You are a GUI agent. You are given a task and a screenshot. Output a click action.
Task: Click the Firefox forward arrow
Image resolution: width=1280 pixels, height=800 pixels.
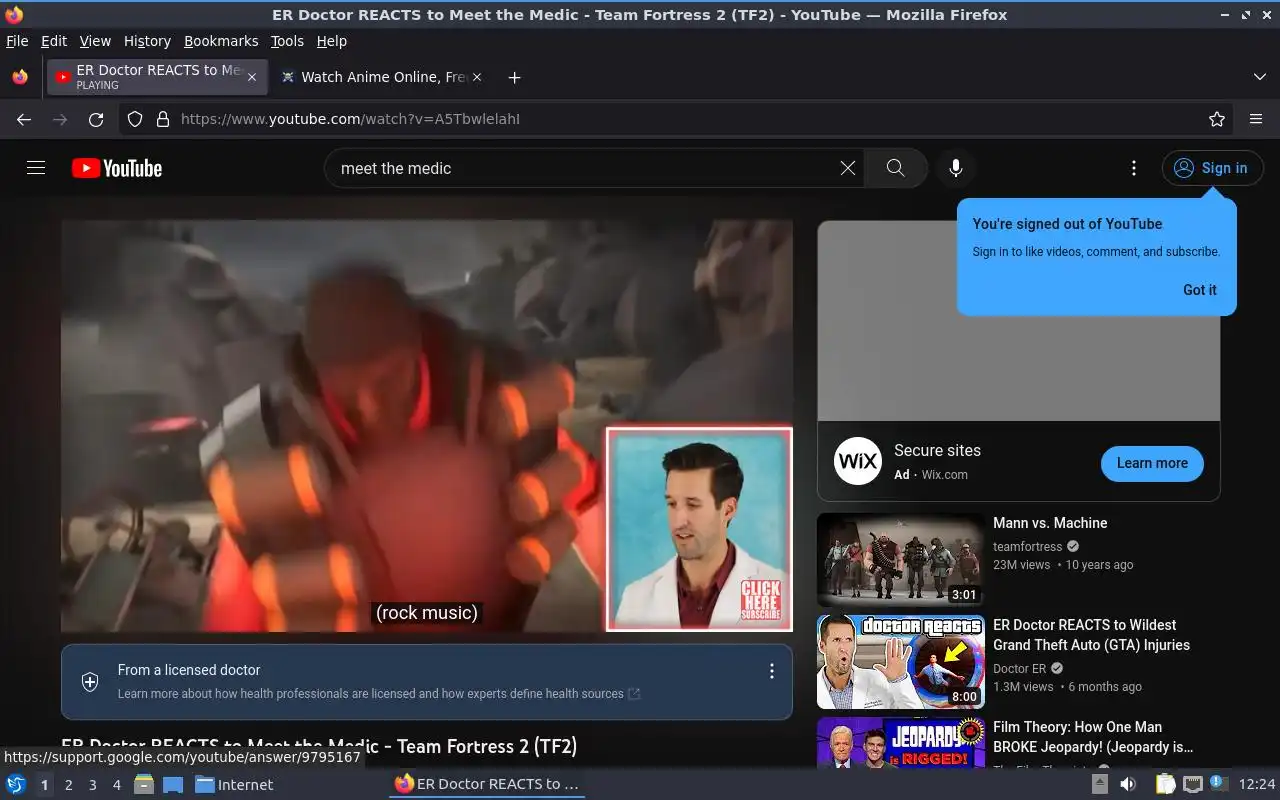click(x=60, y=119)
